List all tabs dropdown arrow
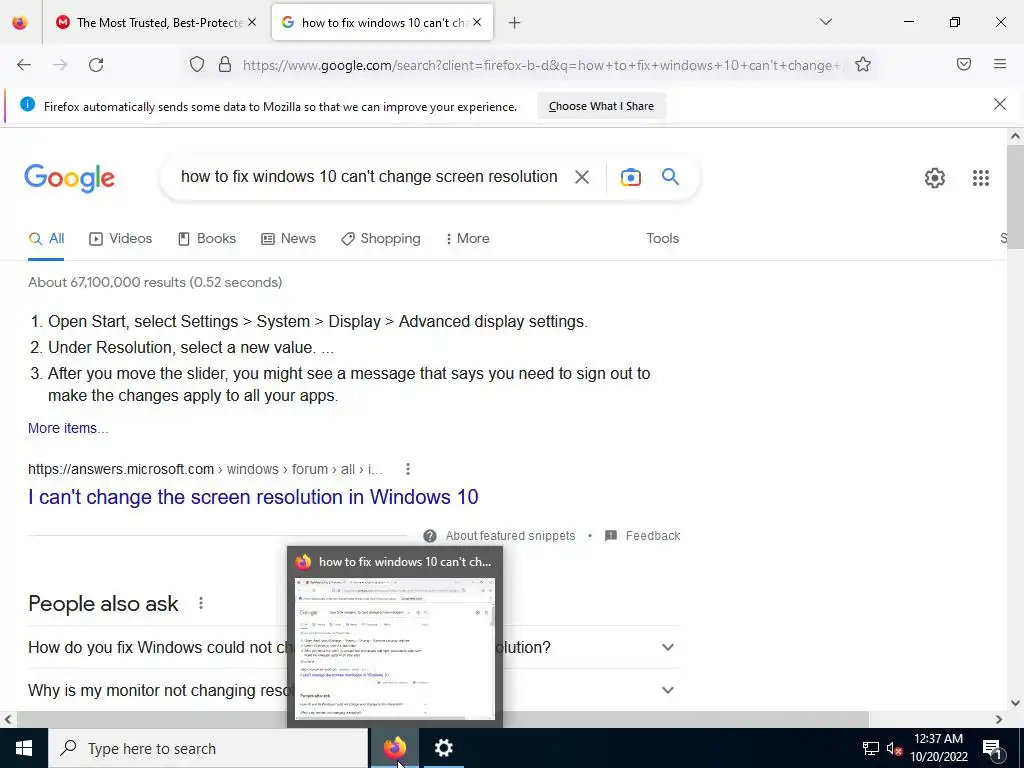 pyautogui.click(x=826, y=22)
